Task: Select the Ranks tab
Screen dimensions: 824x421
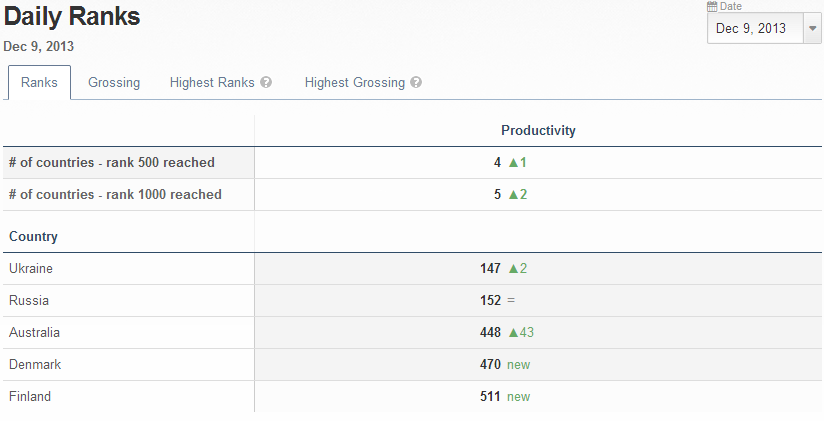Action: (x=39, y=83)
